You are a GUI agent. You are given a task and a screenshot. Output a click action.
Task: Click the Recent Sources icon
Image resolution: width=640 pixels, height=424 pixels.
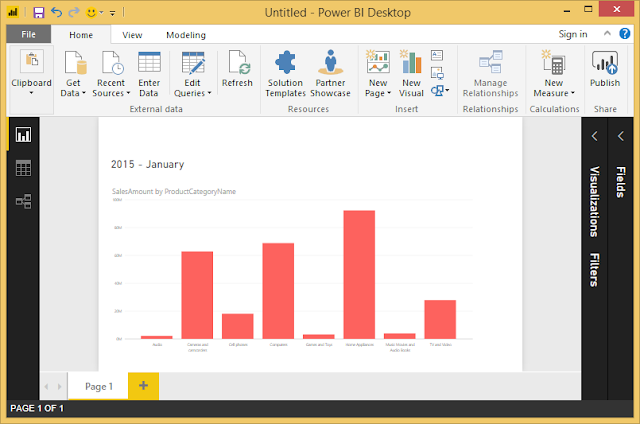pos(112,62)
